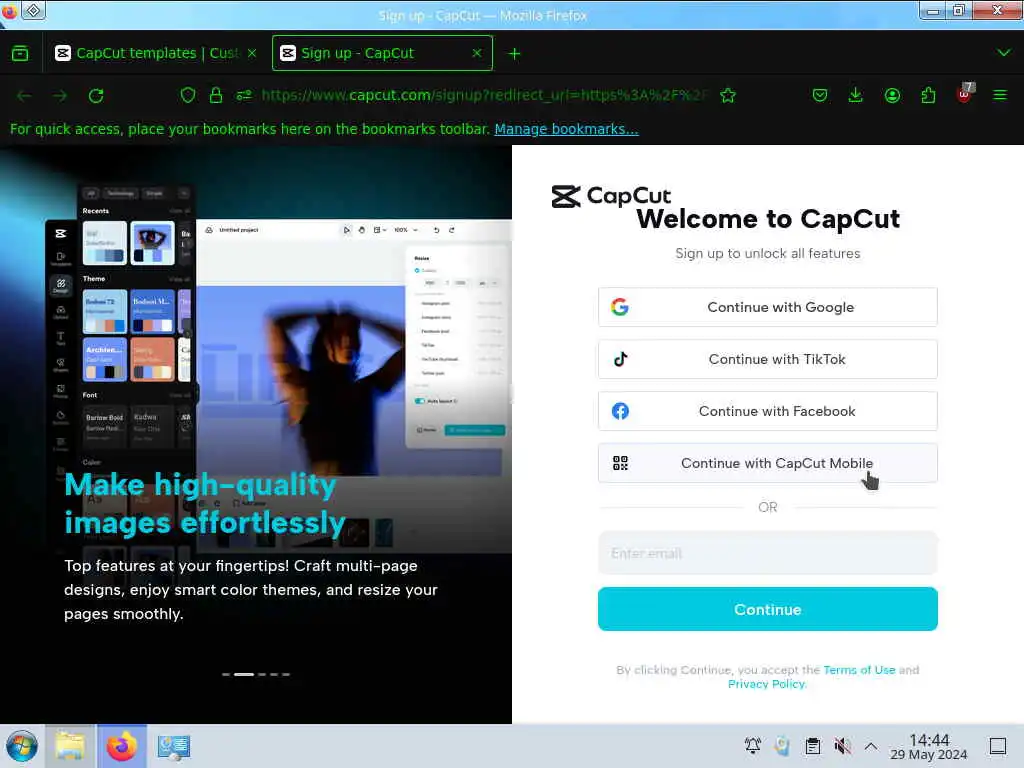Continue with Google sign-up button

(x=767, y=307)
